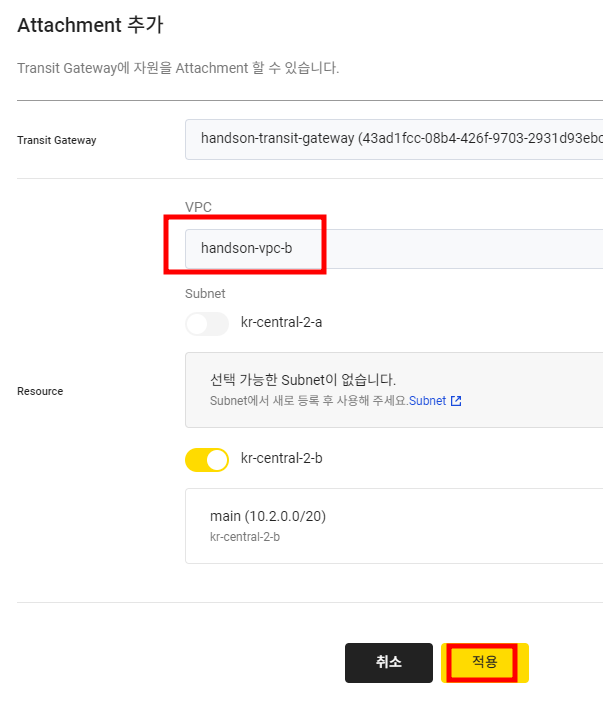Open the blue Subnet link
The width and height of the screenshot is (603, 706).
tap(427, 401)
